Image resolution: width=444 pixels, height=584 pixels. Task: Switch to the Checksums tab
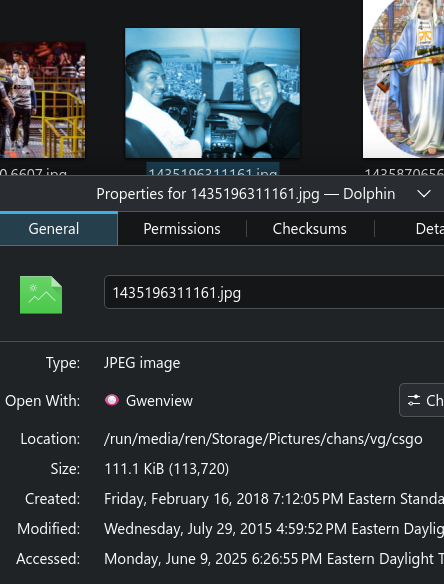click(310, 229)
